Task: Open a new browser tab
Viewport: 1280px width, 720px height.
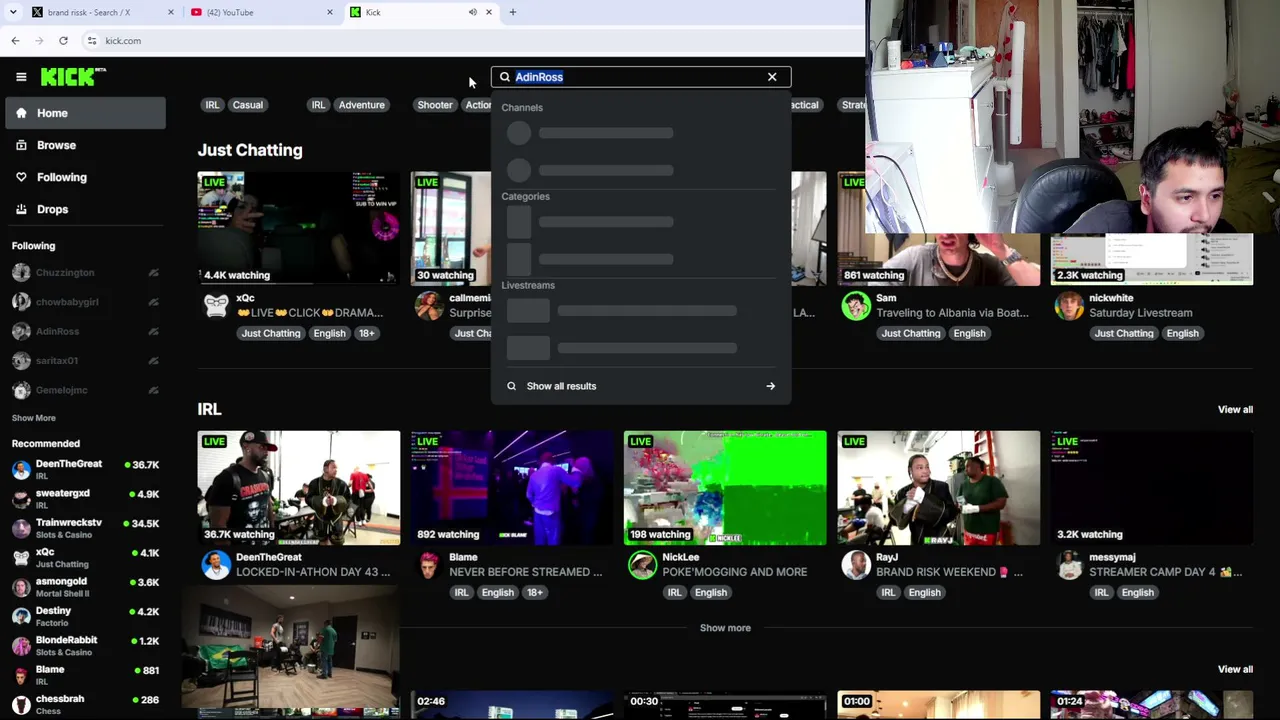Action: click(x=513, y=12)
